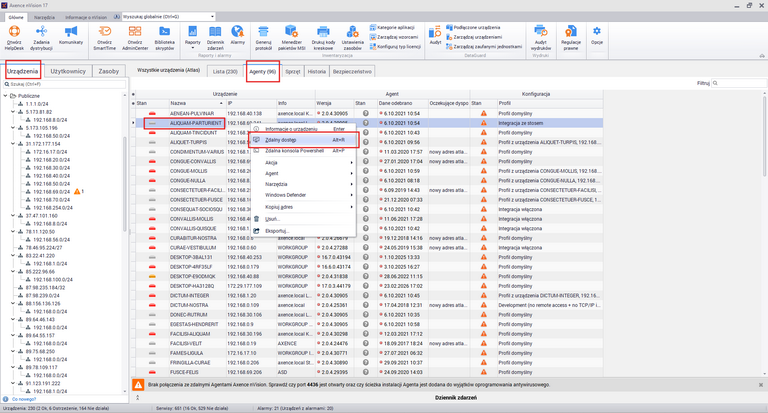This screenshot has height=413, width=768.
Task: Collapse the 85.222.96.66 tree node
Action: coord(13,271)
